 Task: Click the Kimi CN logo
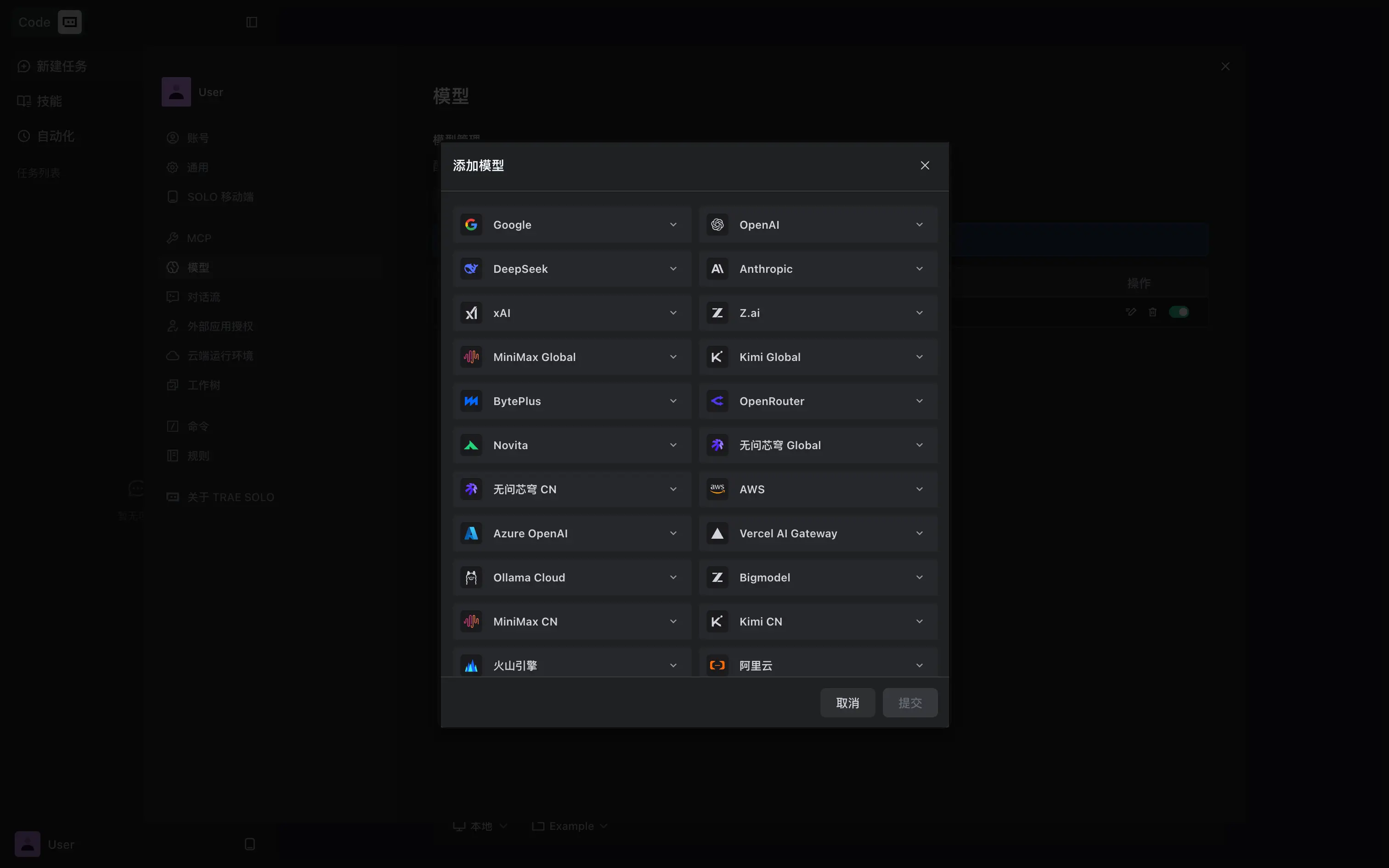(x=717, y=622)
